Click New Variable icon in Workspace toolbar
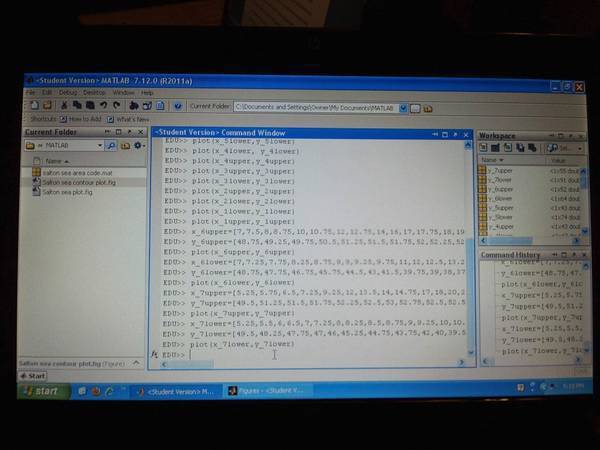Screen dimensions: 600x450 483,147
